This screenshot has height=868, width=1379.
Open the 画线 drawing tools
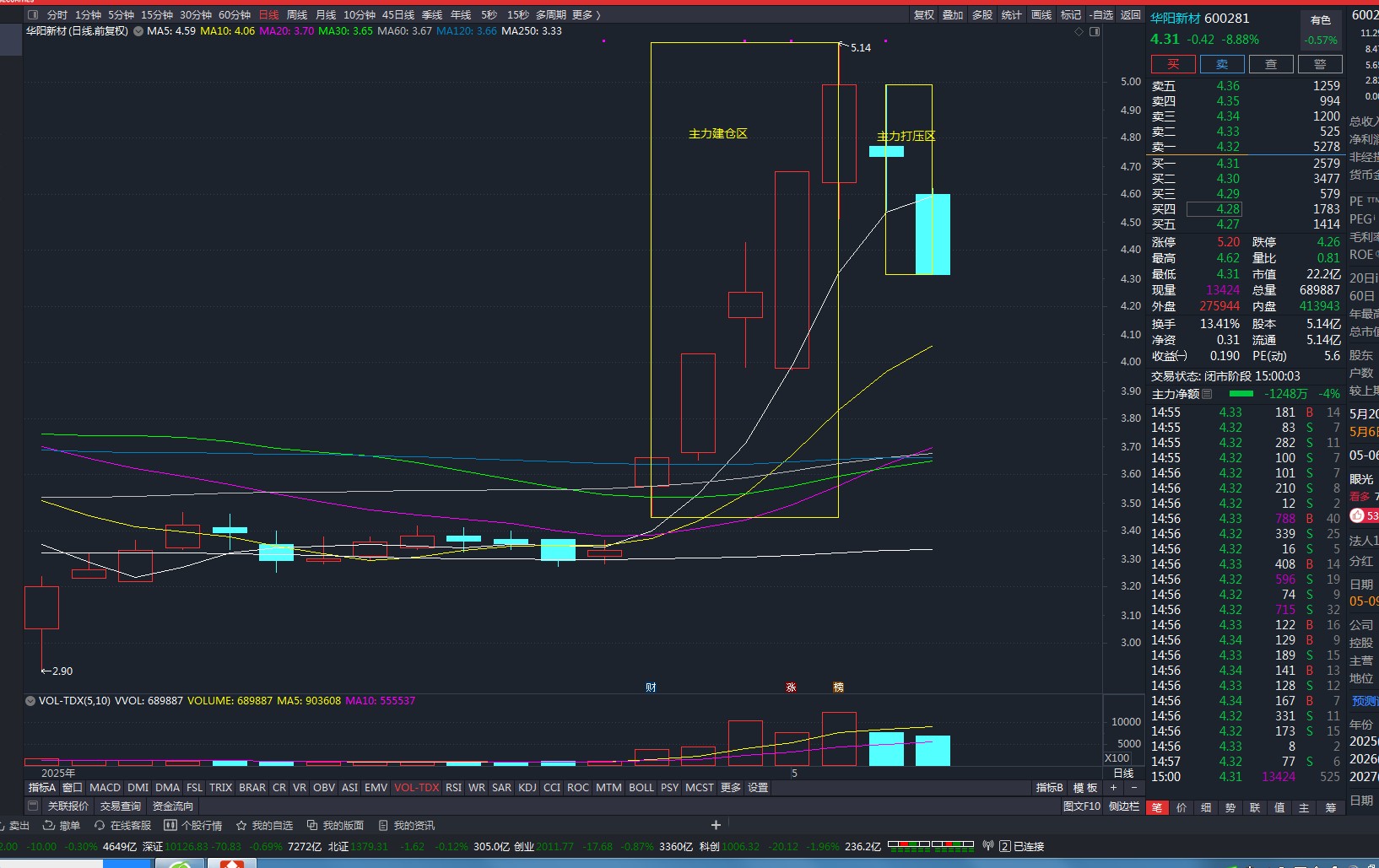click(x=1042, y=15)
